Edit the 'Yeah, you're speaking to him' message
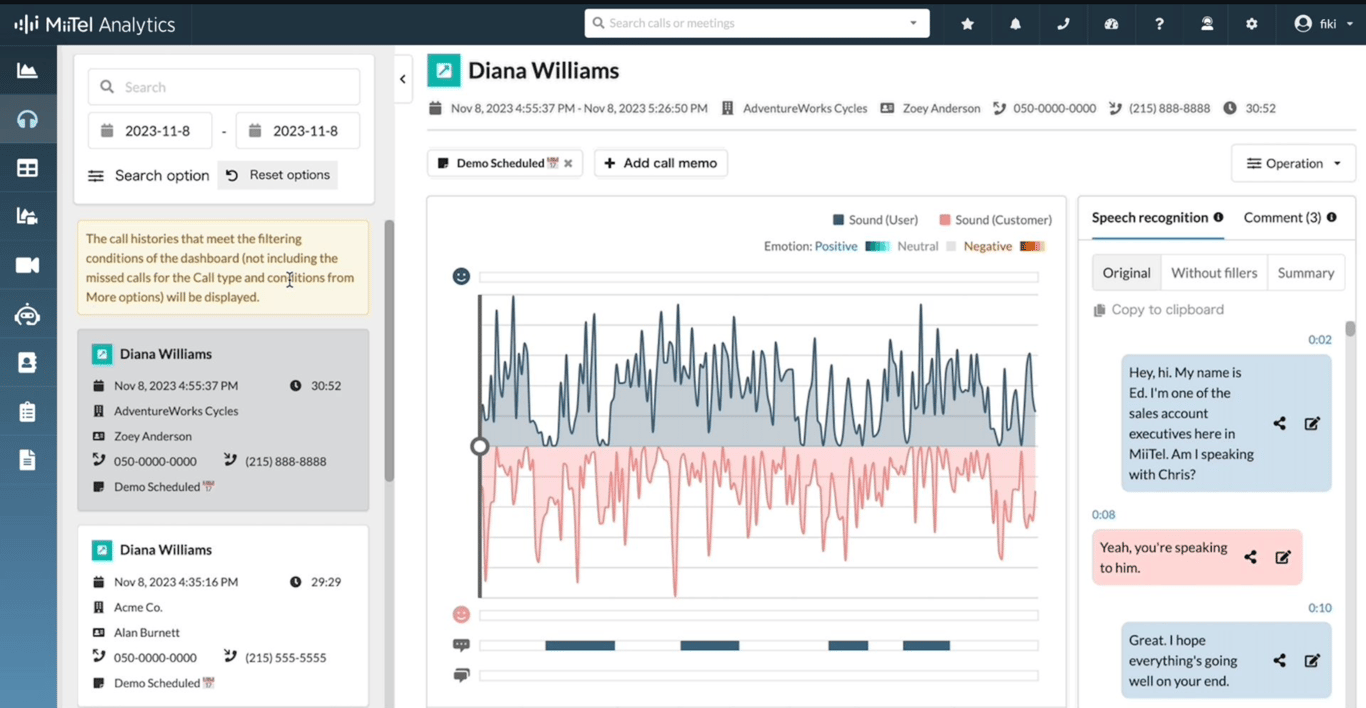This screenshot has height=708, width=1366. pyautogui.click(x=1283, y=557)
